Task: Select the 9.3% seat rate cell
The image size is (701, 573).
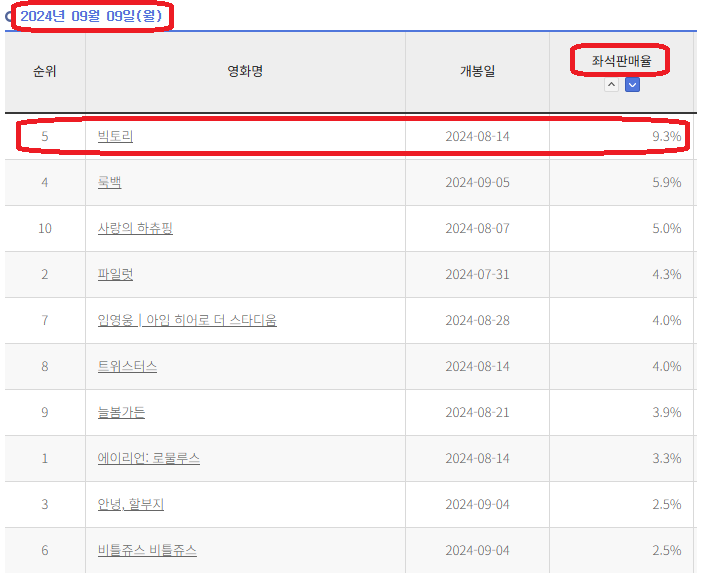Action: click(667, 136)
